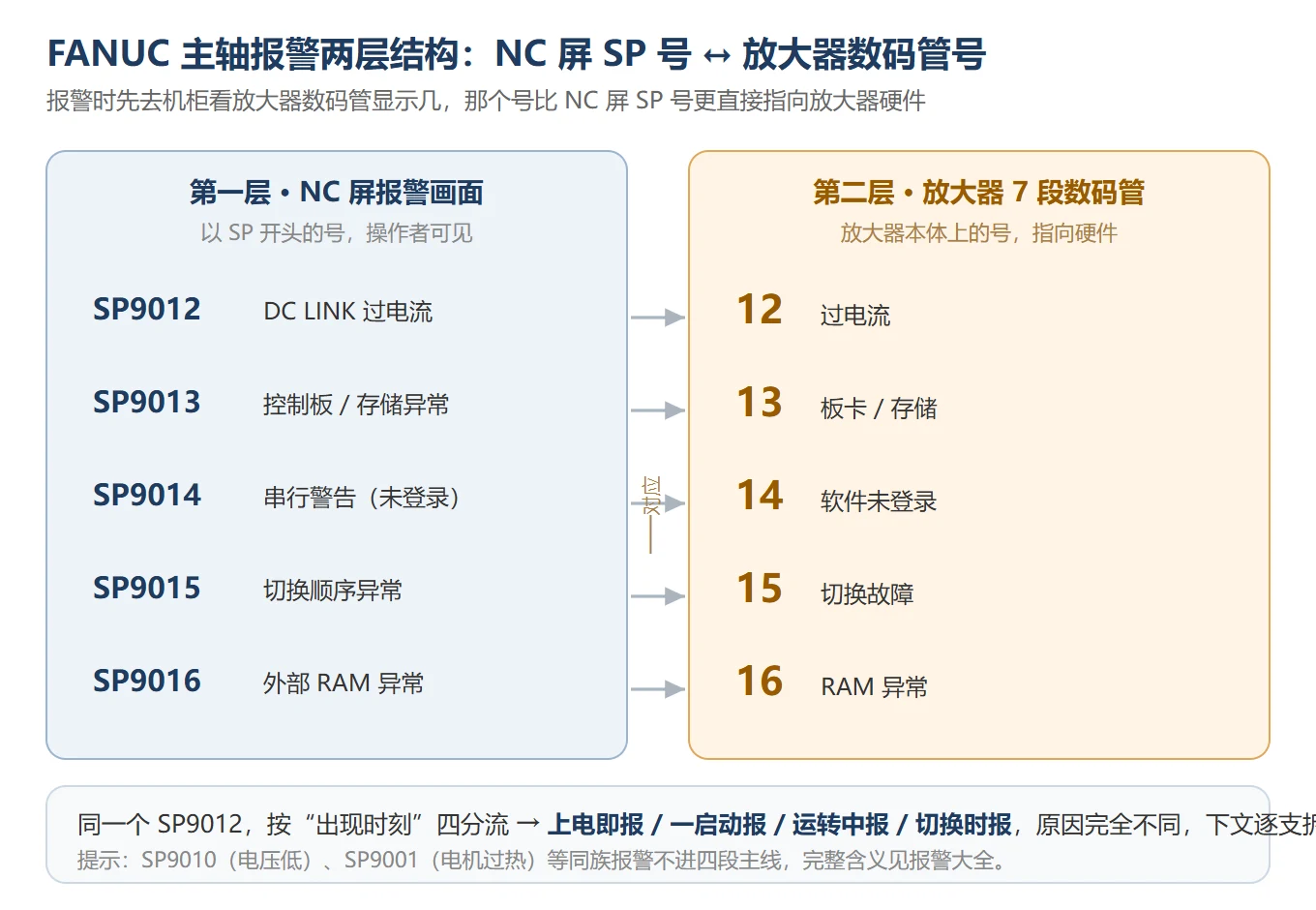Select alarm code SP9016
1316x910 pixels.
click(147, 682)
